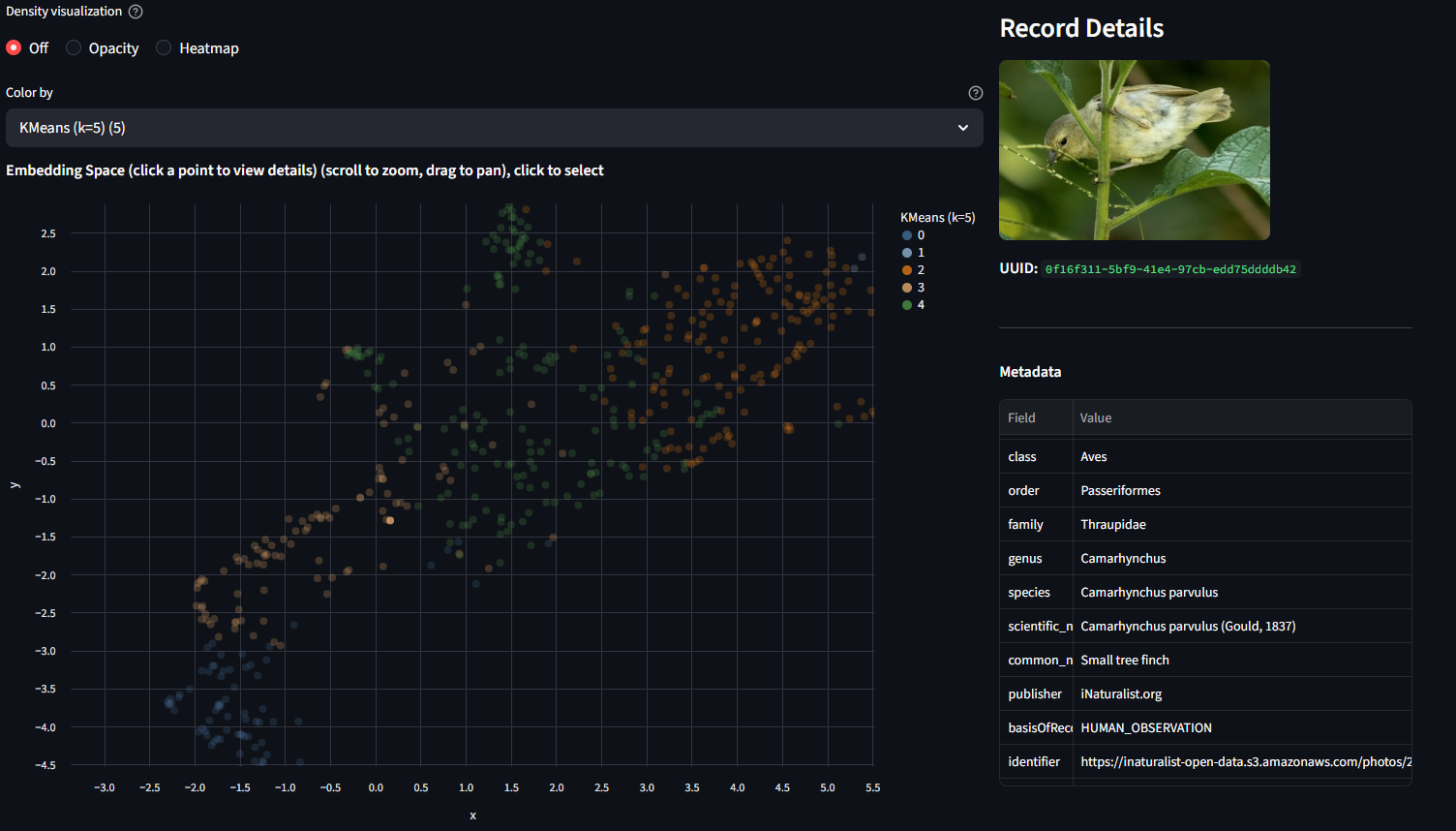The image size is (1456, 831).
Task: Click the identifier URL cell
Action: [x=1245, y=762]
